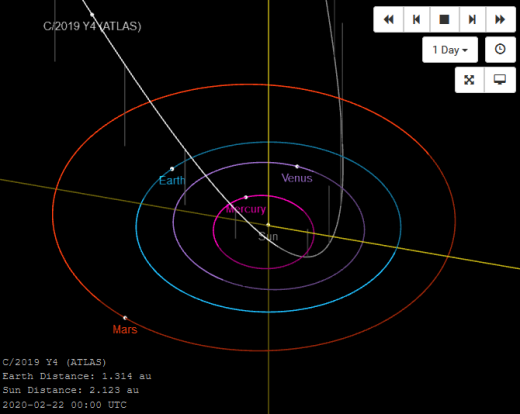The height and width of the screenshot is (414, 520).
Task: Click the fast rewind double-arrow button
Action: (x=389, y=19)
